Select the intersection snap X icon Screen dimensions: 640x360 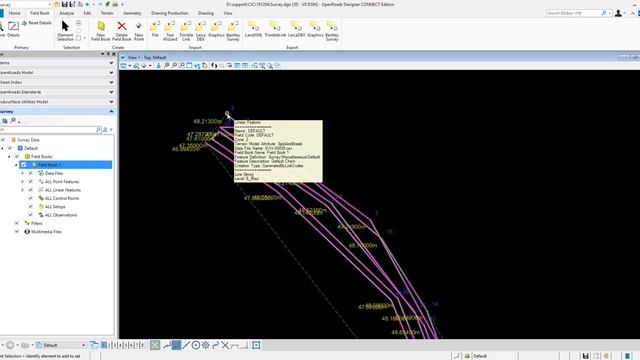pyautogui.click(x=225, y=345)
